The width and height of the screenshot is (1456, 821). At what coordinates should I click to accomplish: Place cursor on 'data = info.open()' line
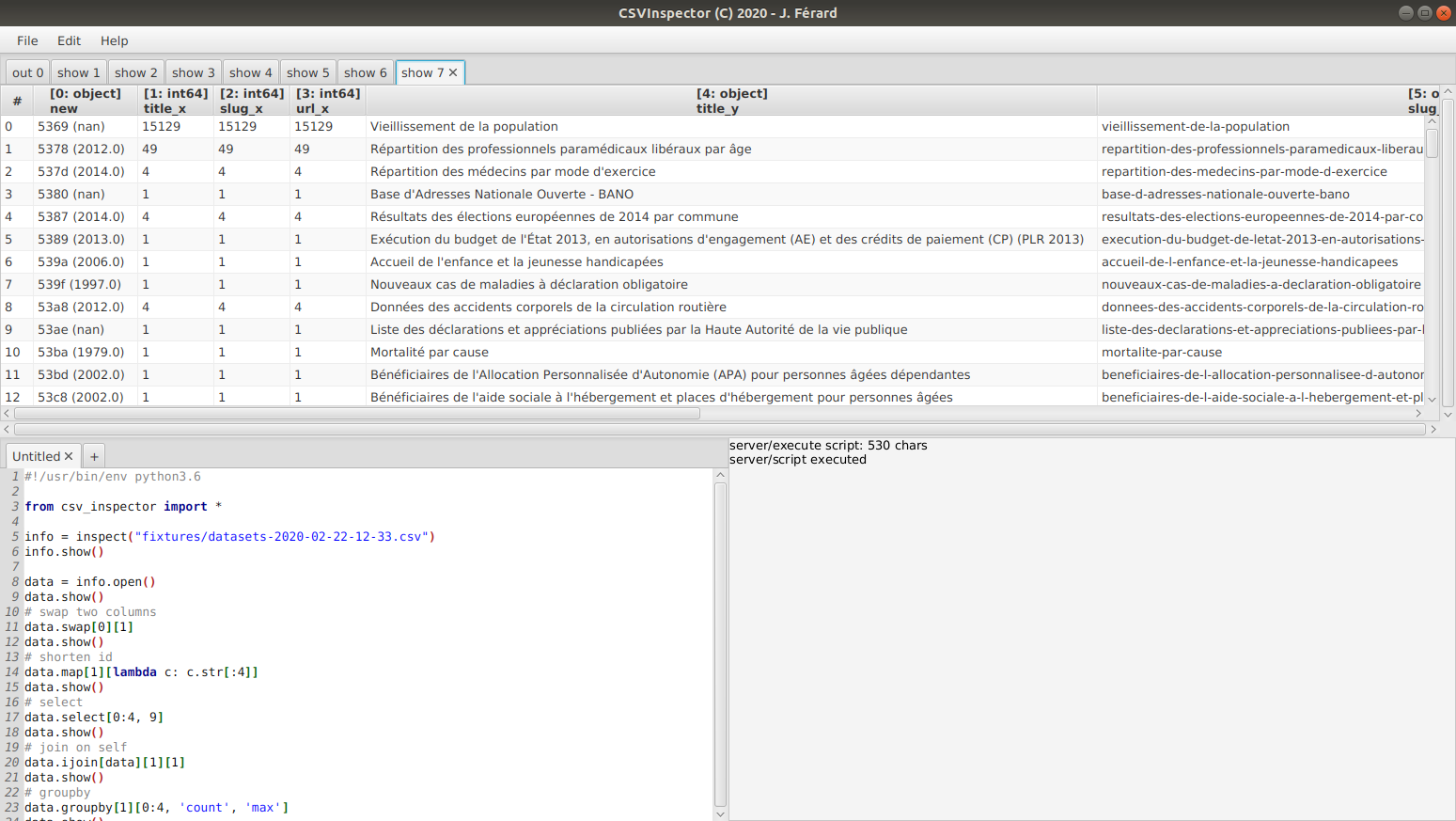pos(90,582)
